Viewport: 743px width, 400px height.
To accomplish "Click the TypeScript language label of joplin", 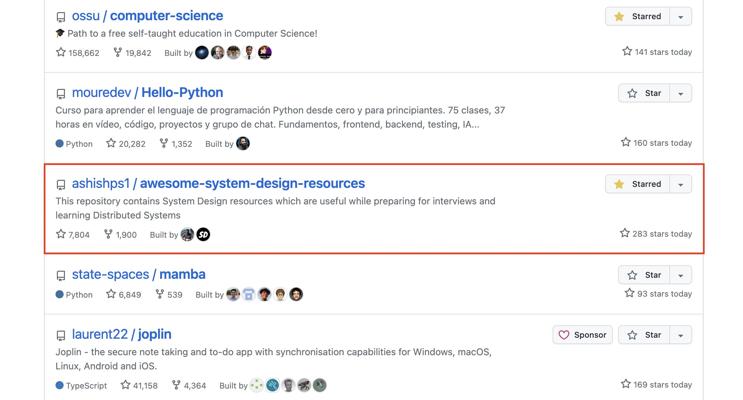I will 82,385.
